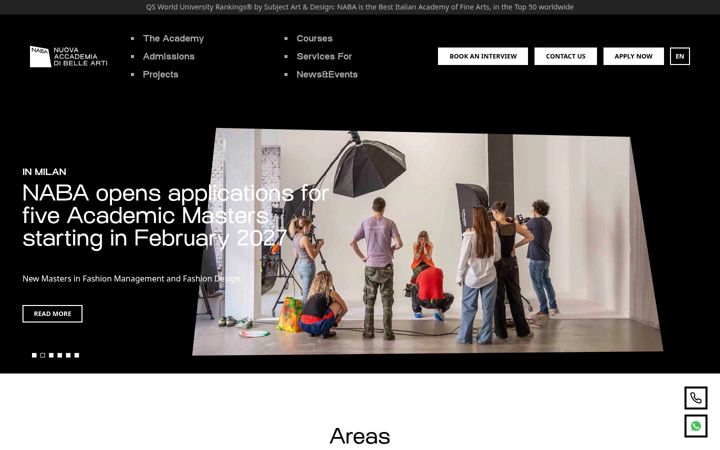
Task: Click the Book an Interview button
Action: coord(483,56)
